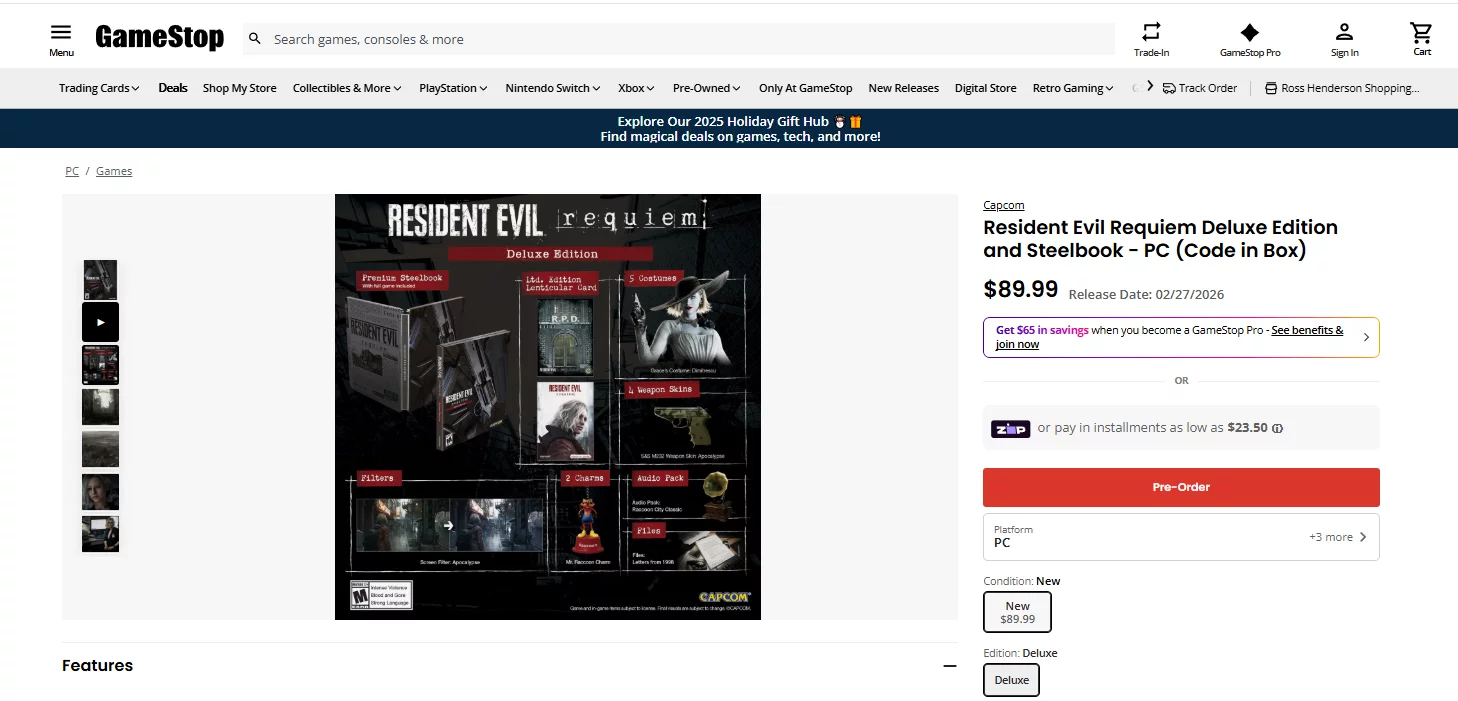Click the search magnifier icon
This screenshot has width=1458, height=701.
pyautogui.click(x=255, y=39)
